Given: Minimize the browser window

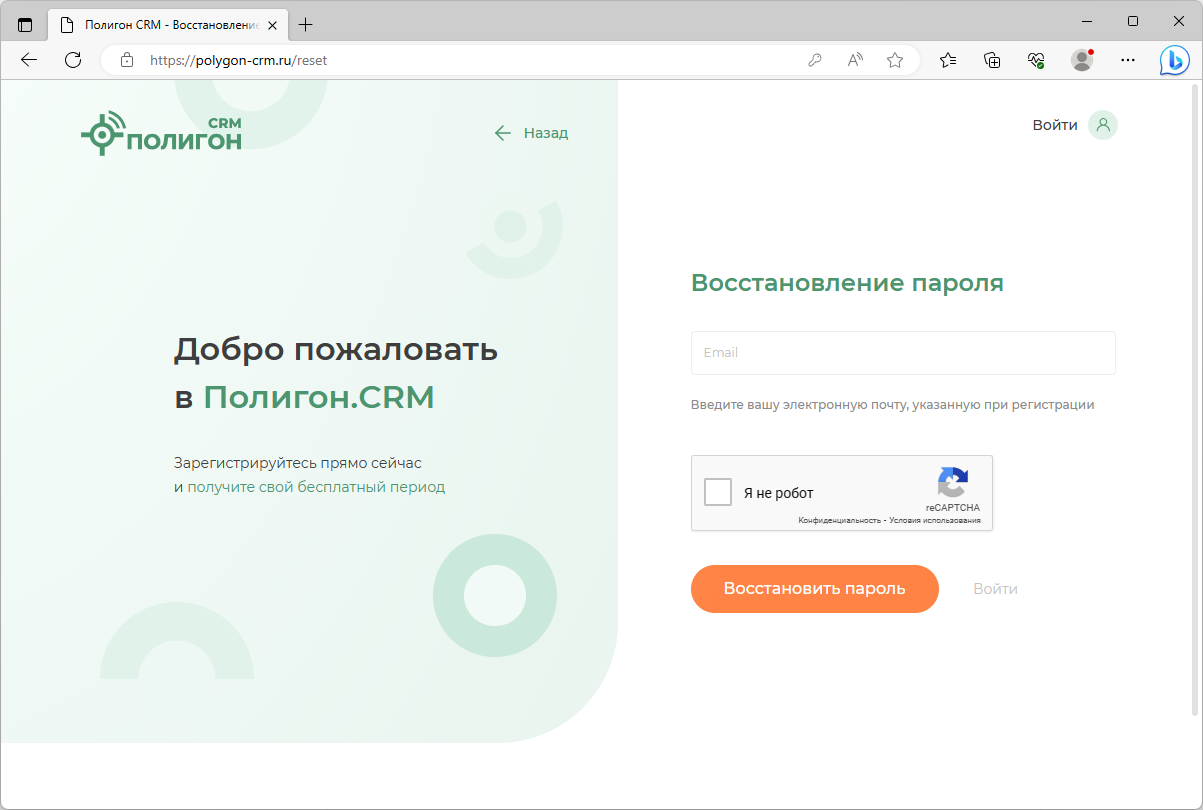Looking at the screenshot, I should [1087, 21].
